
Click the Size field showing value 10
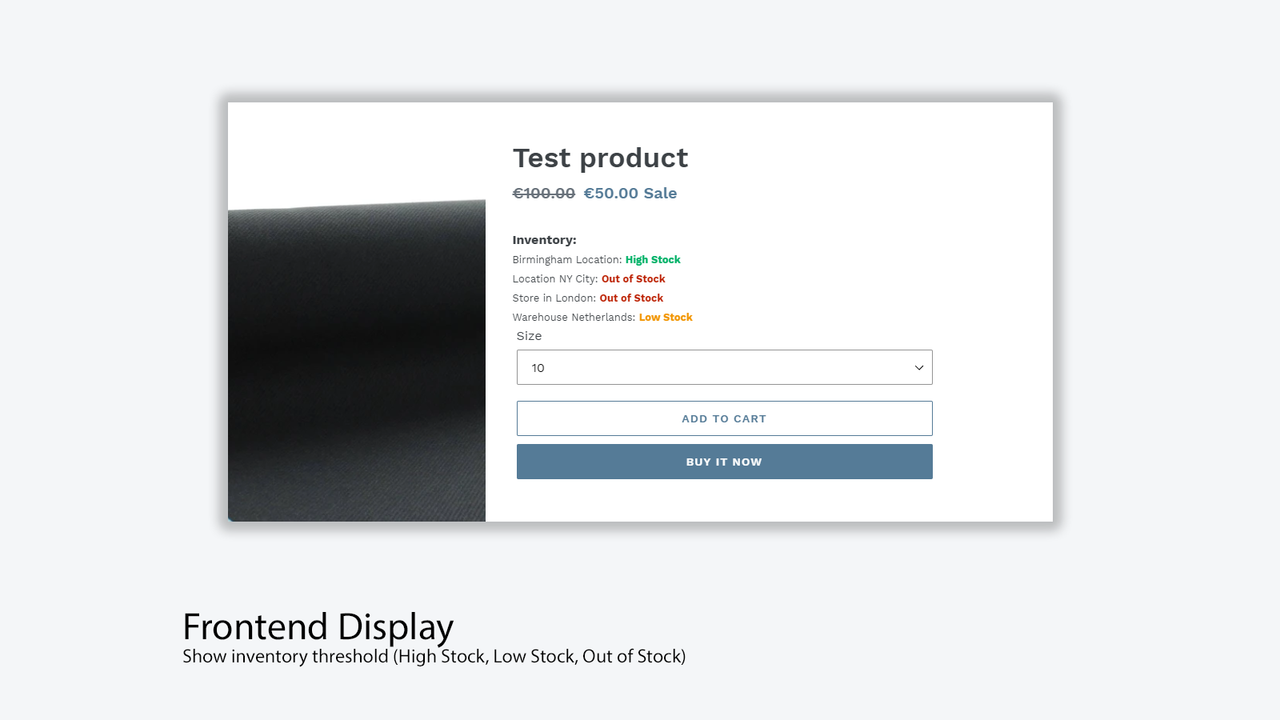click(x=600, y=367)
